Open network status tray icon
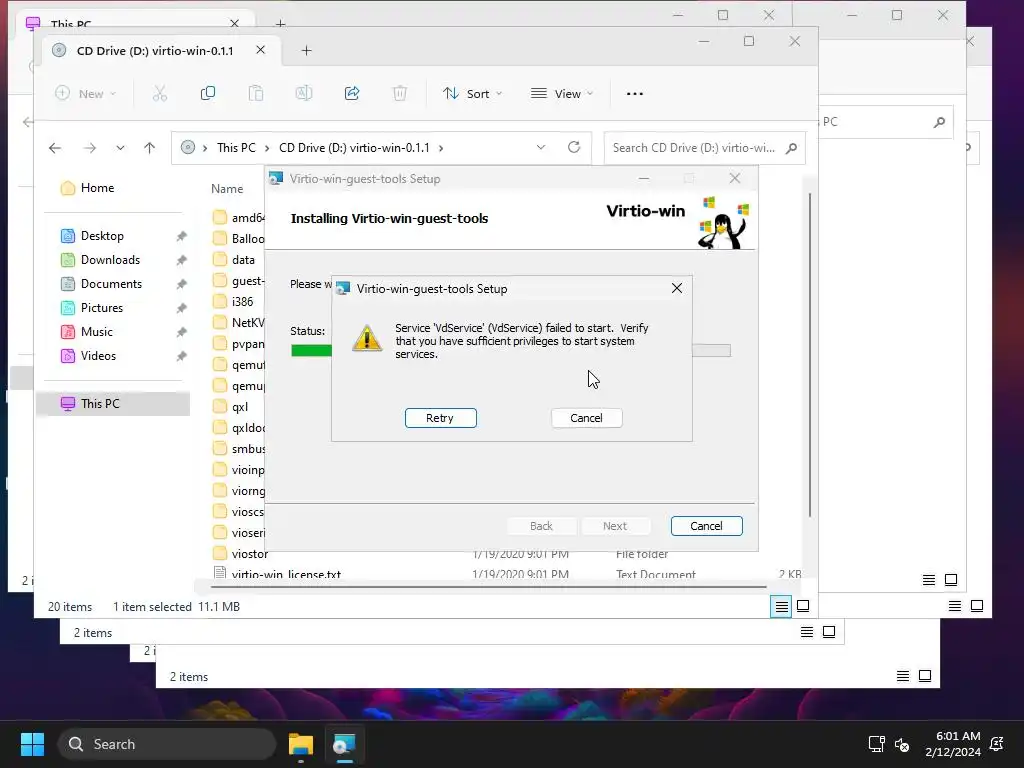Viewport: 1024px width, 768px height. pos(876,744)
